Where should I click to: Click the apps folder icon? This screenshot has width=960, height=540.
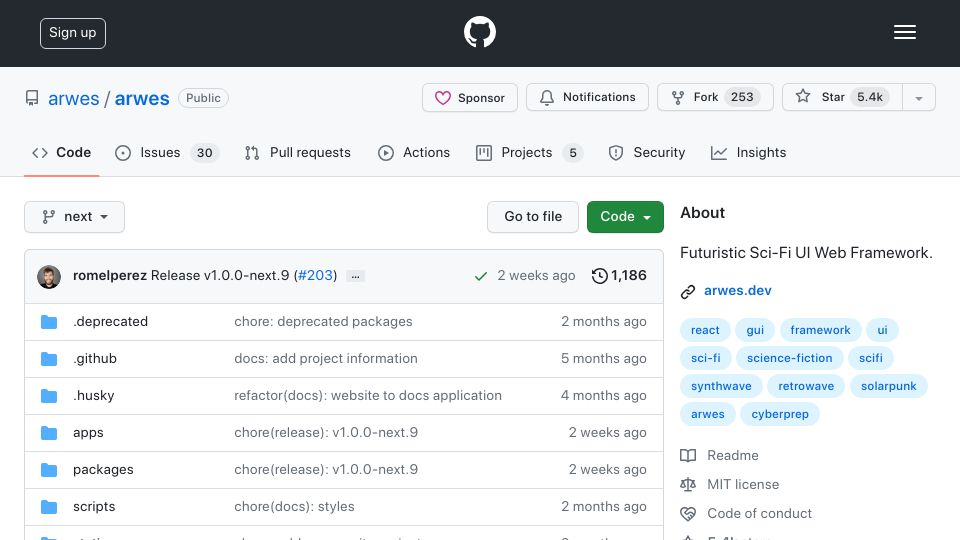[49, 433]
